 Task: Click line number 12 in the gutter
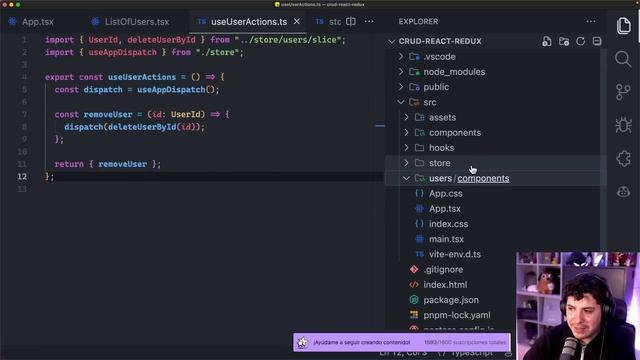[22, 176]
